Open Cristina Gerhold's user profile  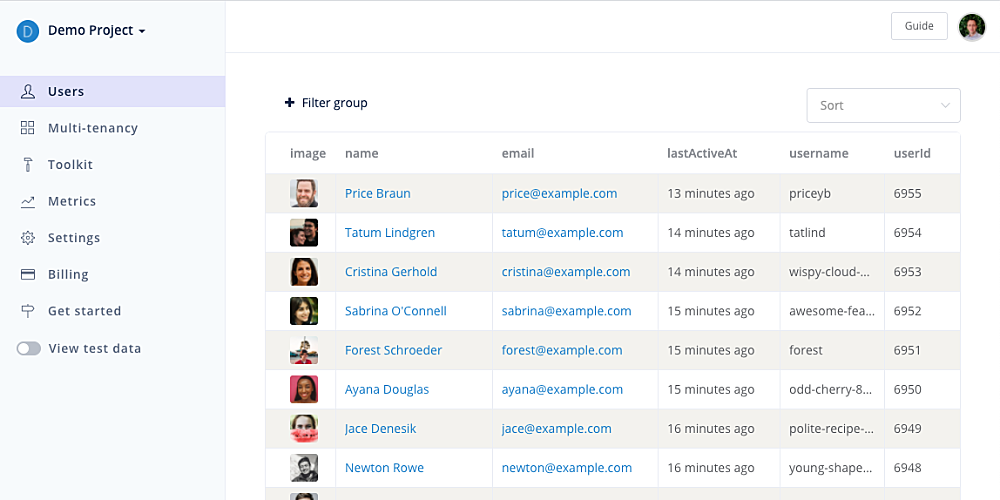391,272
